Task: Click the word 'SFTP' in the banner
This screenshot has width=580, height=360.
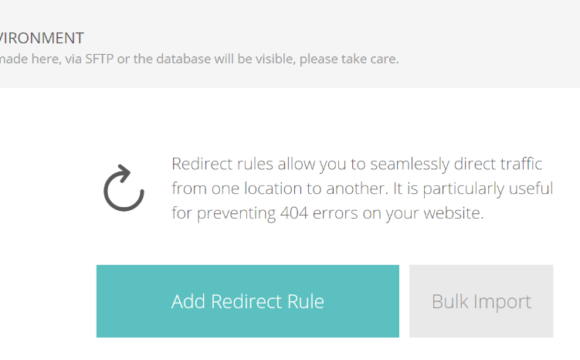Action: coord(99,59)
